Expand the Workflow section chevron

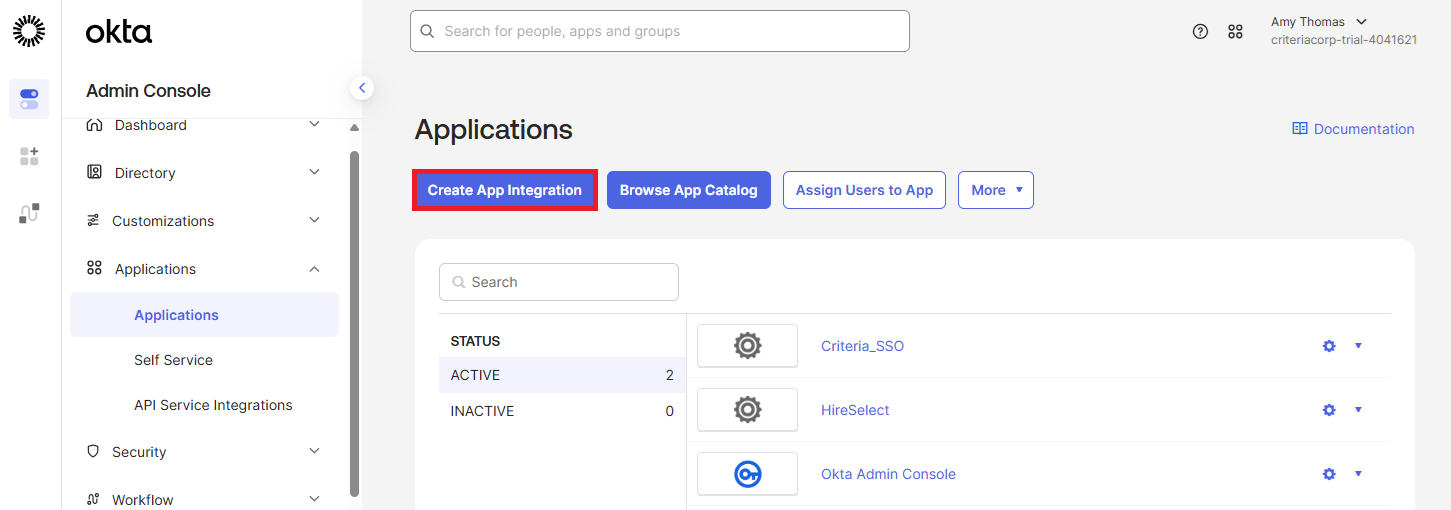click(314, 499)
